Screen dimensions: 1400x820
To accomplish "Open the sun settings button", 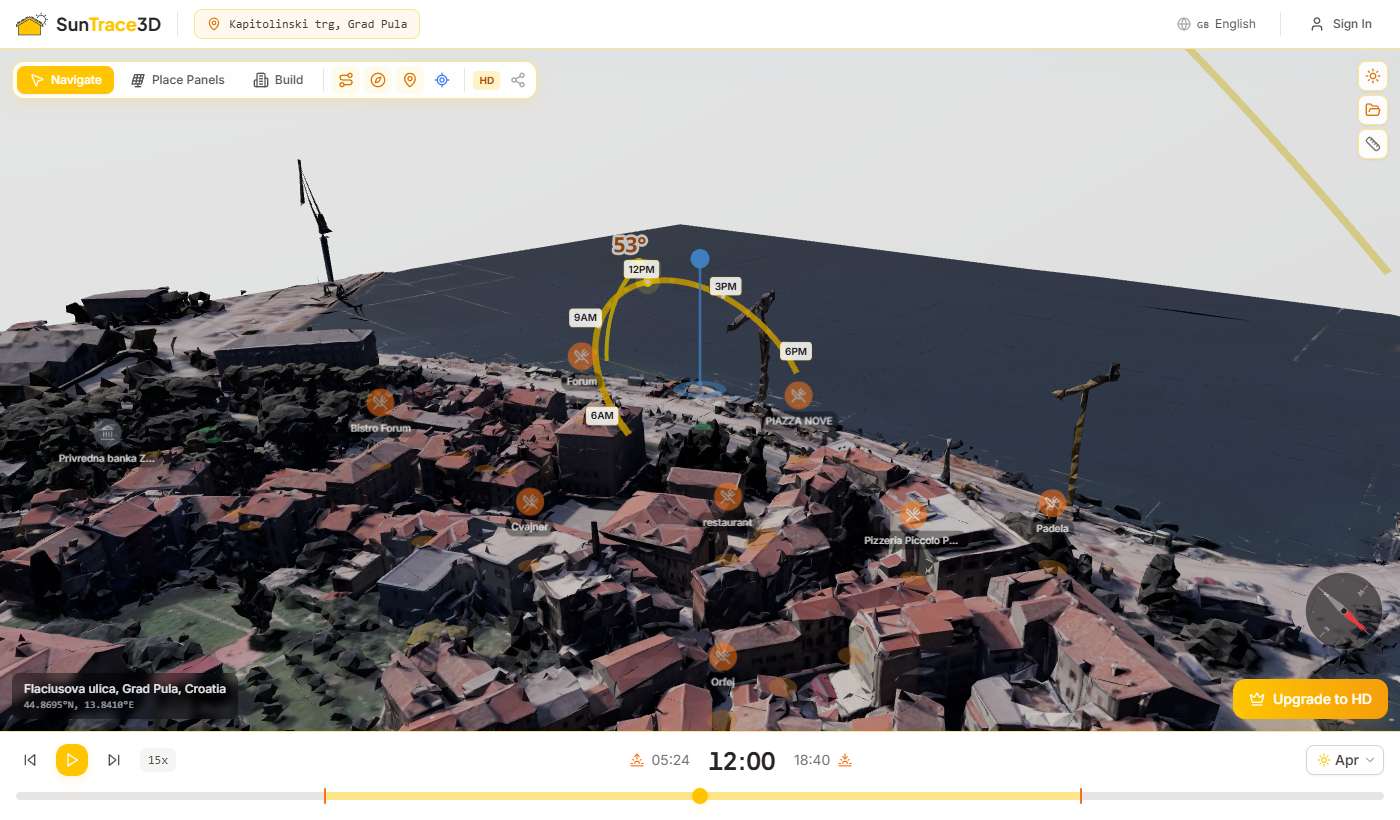I will (1373, 76).
